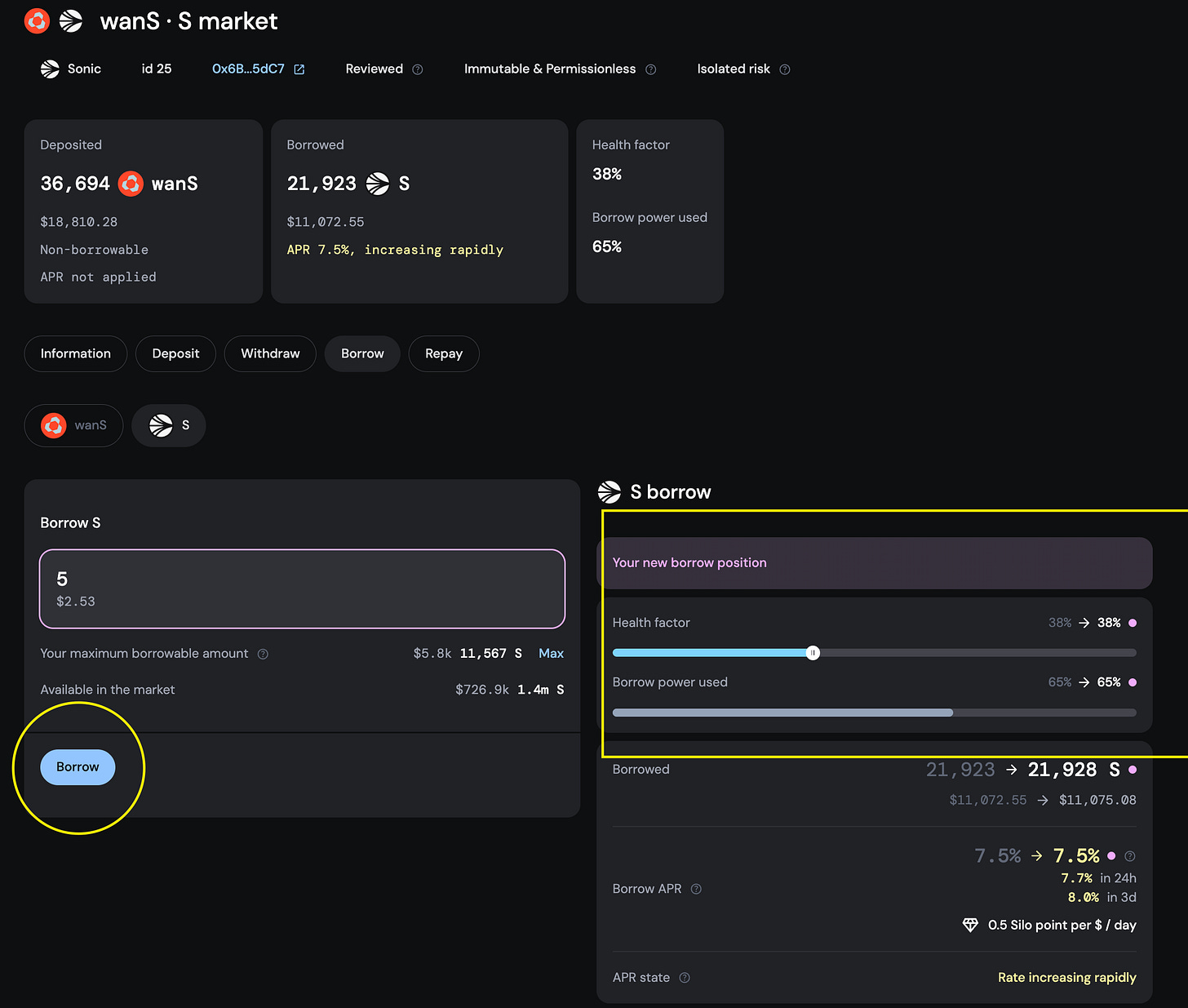This screenshot has height=1008, width=1188.
Task: Click the $11,075.08 new borrowed value
Action: [1097, 801]
